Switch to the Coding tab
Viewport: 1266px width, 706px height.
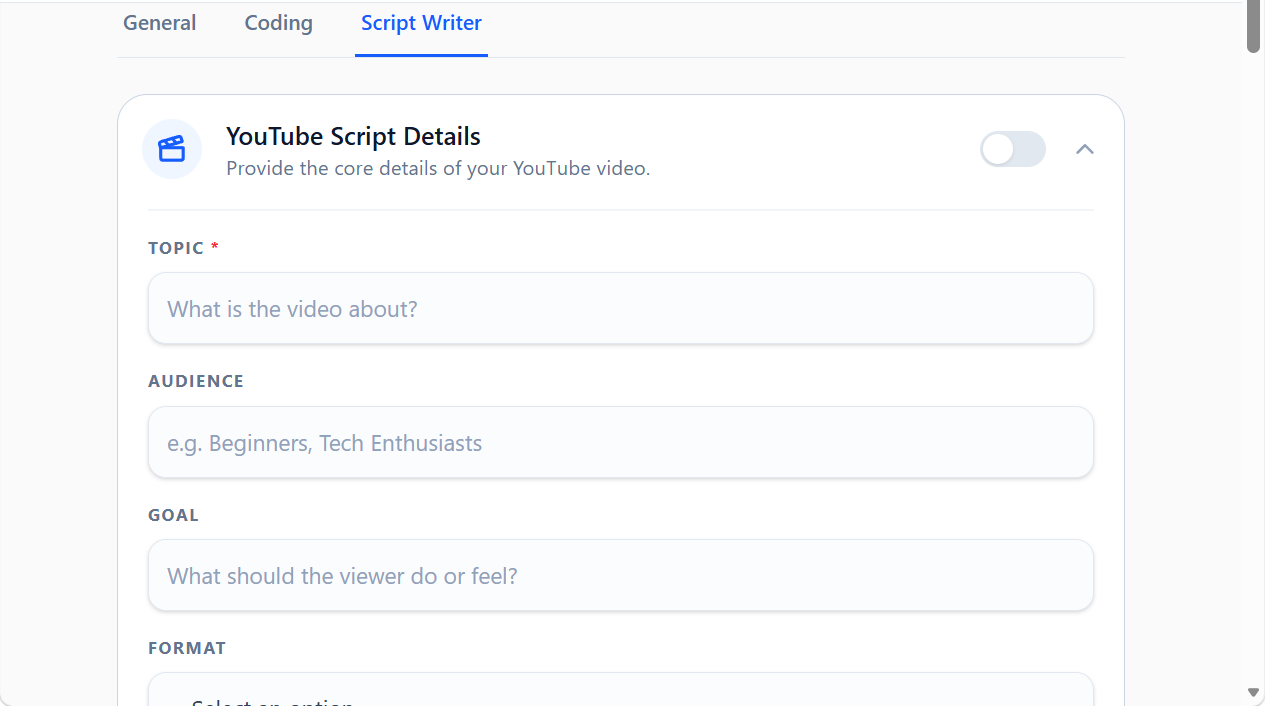(x=277, y=22)
